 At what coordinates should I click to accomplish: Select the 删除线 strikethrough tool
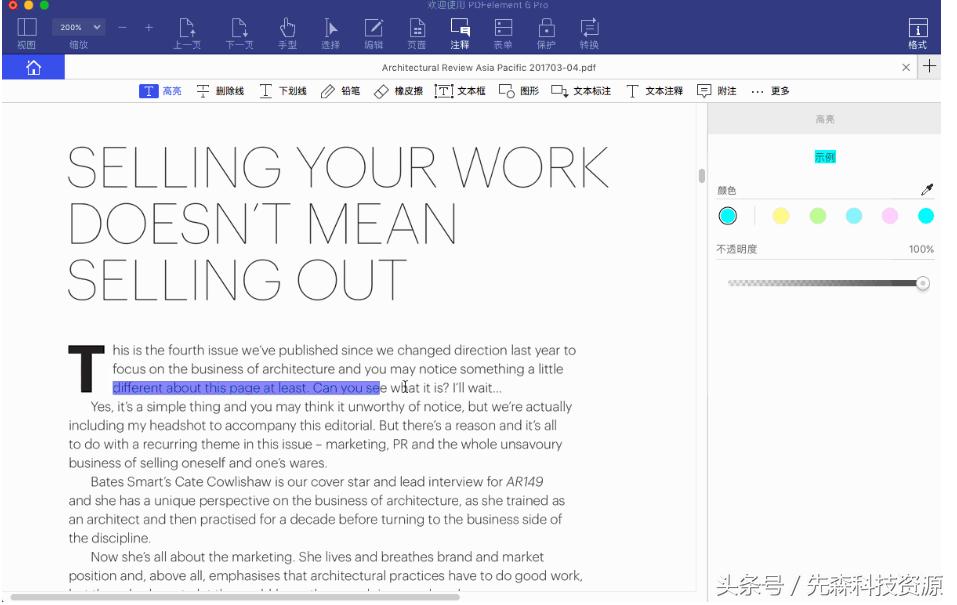(x=220, y=91)
